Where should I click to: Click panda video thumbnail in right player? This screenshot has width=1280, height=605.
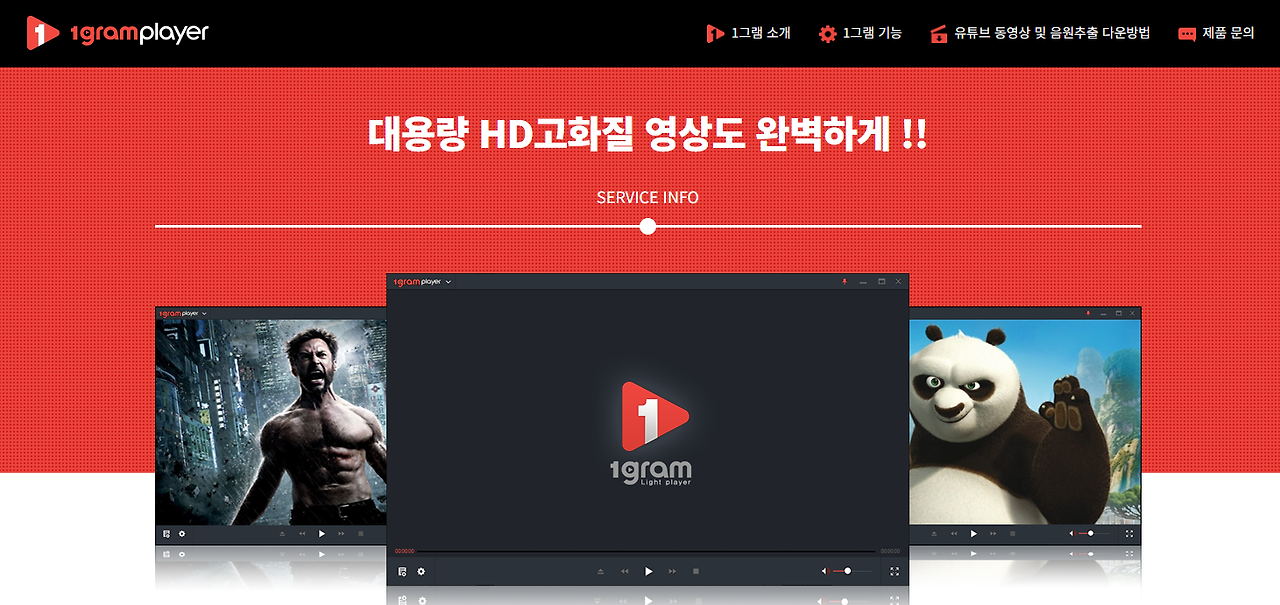pyautogui.click(x=1025, y=422)
